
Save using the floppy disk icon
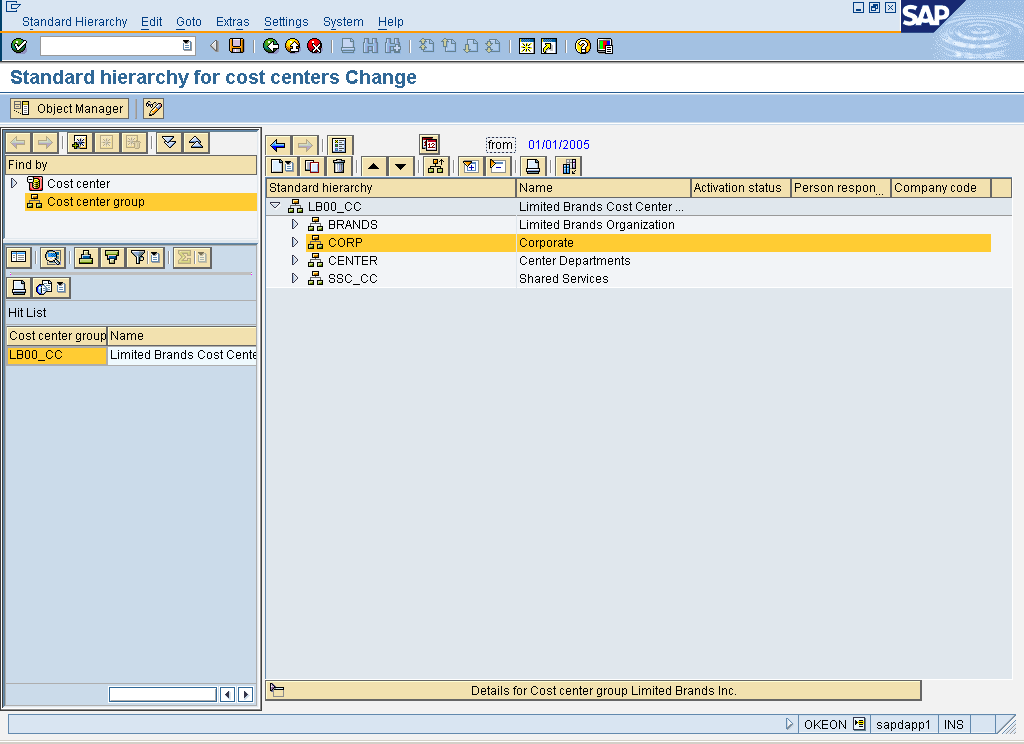pyautogui.click(x=236, y=46)
